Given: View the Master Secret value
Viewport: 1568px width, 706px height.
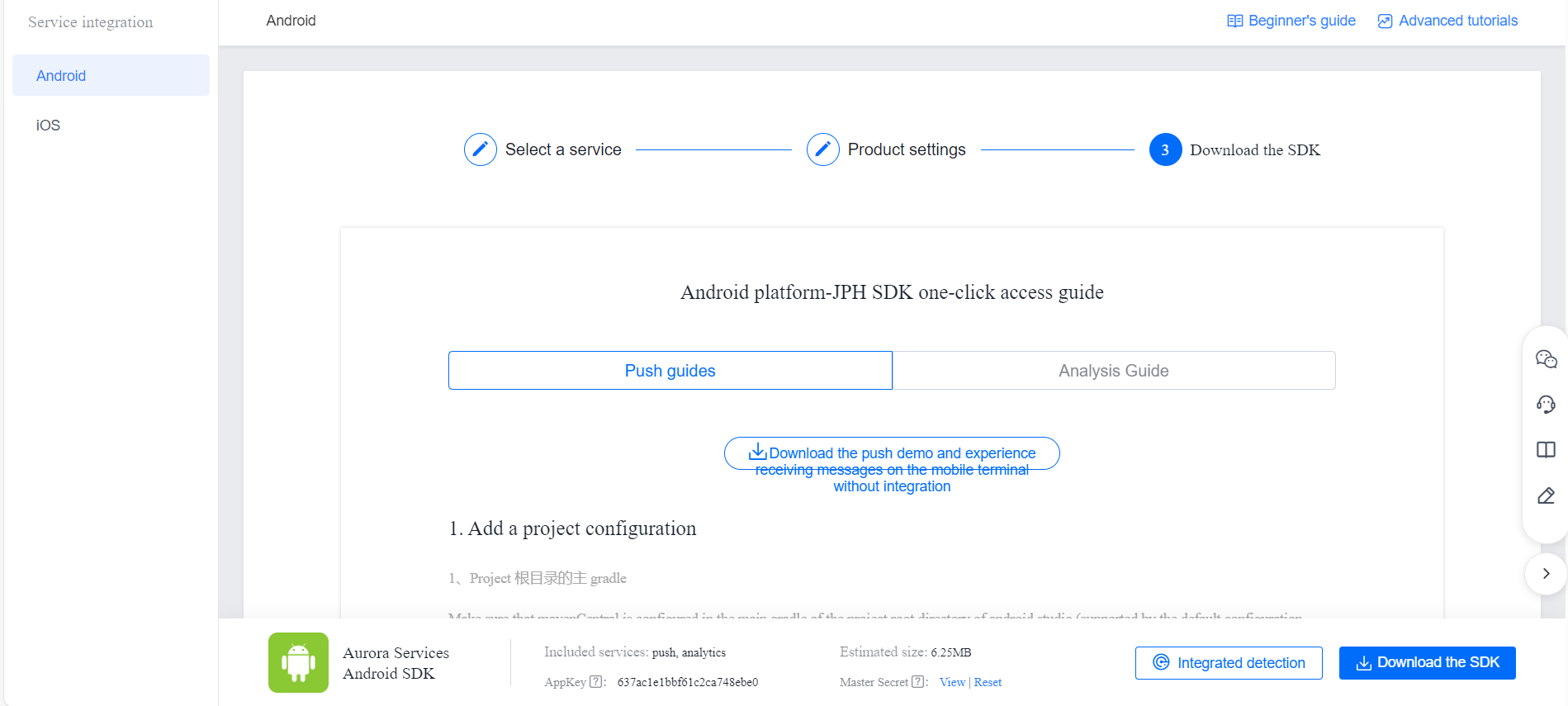Looking at the screenshot, I should click(952, 682).
